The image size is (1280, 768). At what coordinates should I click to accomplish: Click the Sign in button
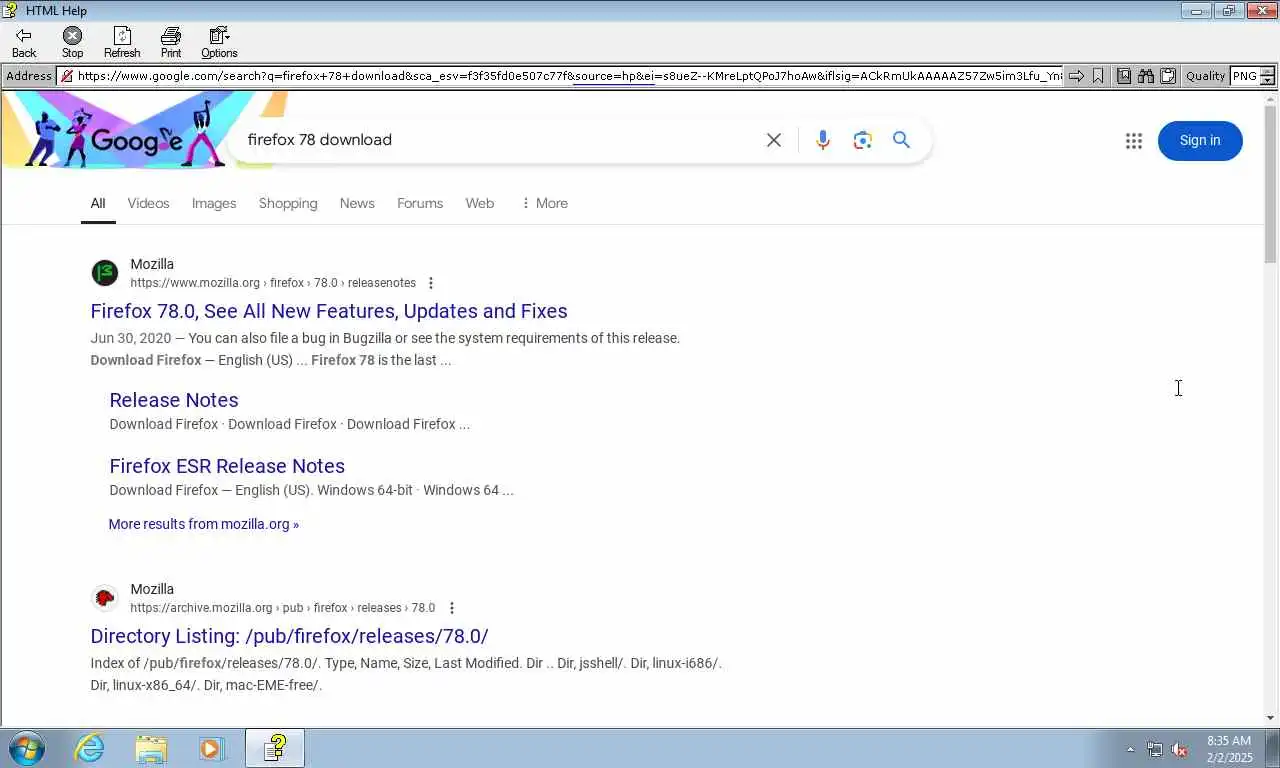coord(1200,141)
